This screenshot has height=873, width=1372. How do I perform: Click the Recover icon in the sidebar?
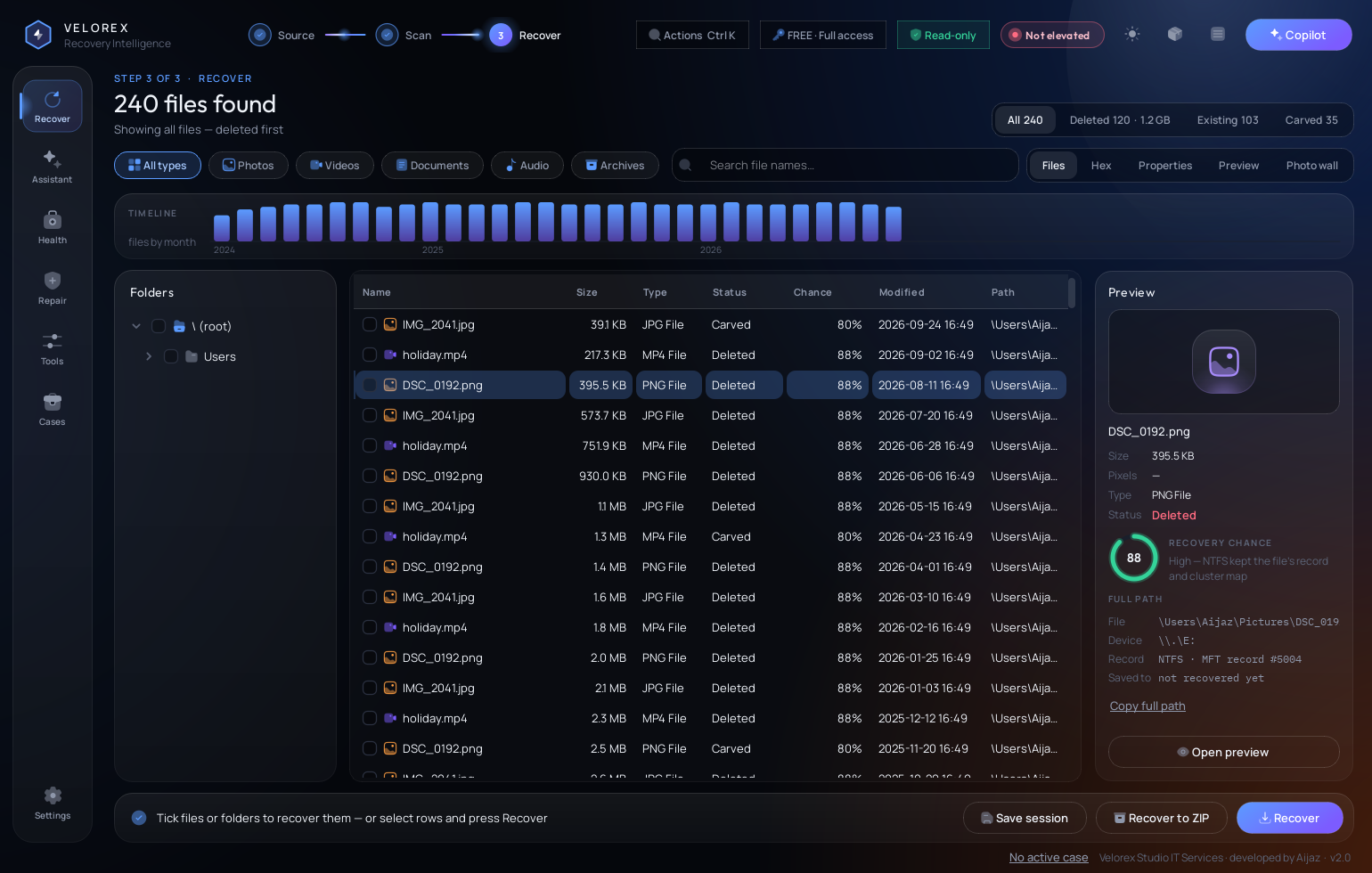[53, 106]
